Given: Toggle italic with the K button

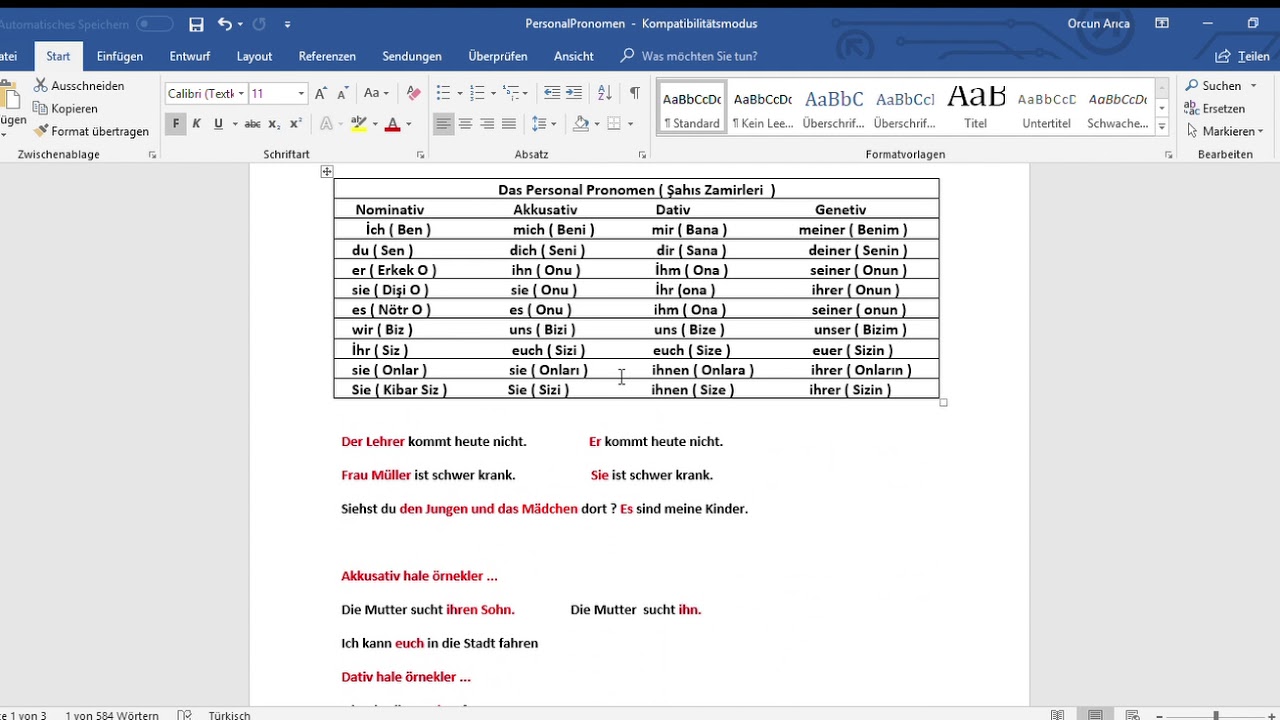Looking at the screenshot, I should [196, 124].
